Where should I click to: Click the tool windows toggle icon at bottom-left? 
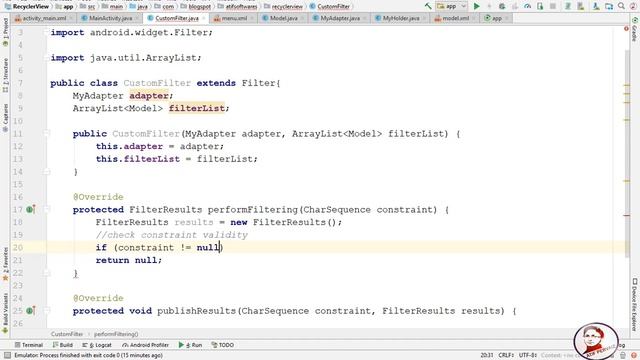click(7, 355)
